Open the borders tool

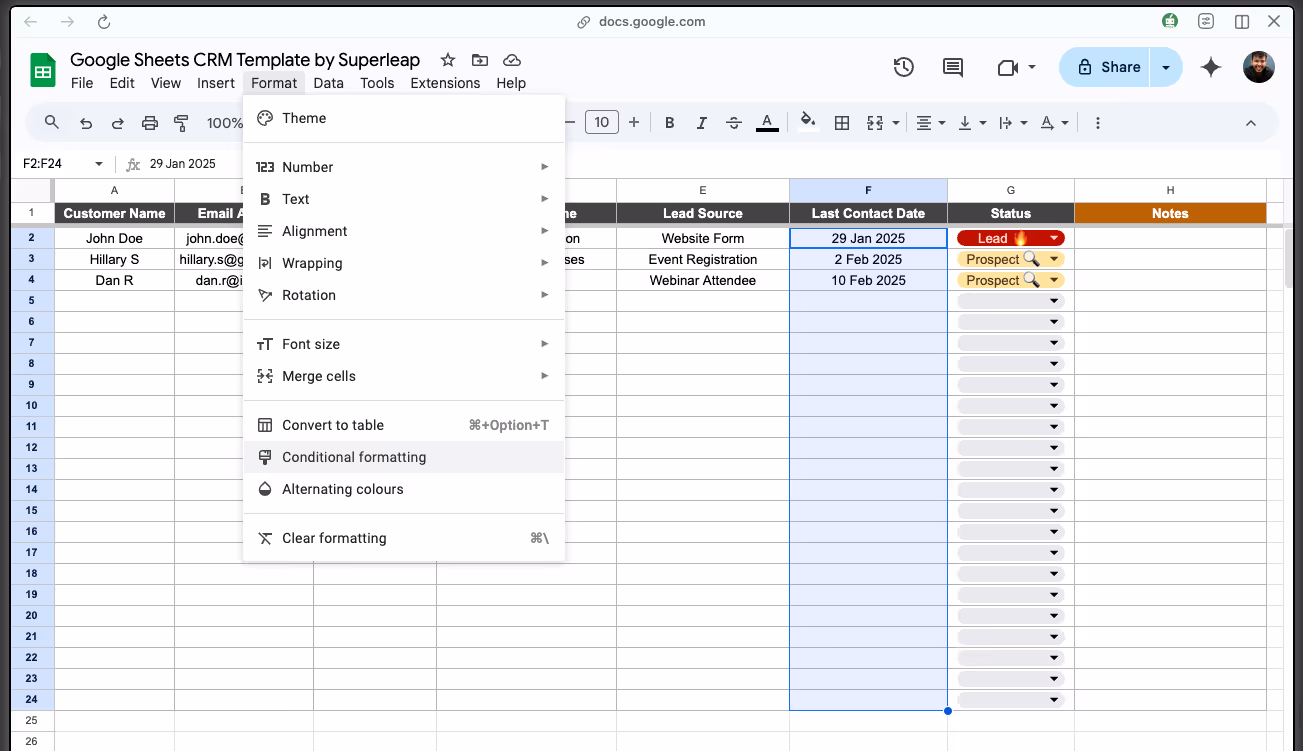[x=842, y=123]
